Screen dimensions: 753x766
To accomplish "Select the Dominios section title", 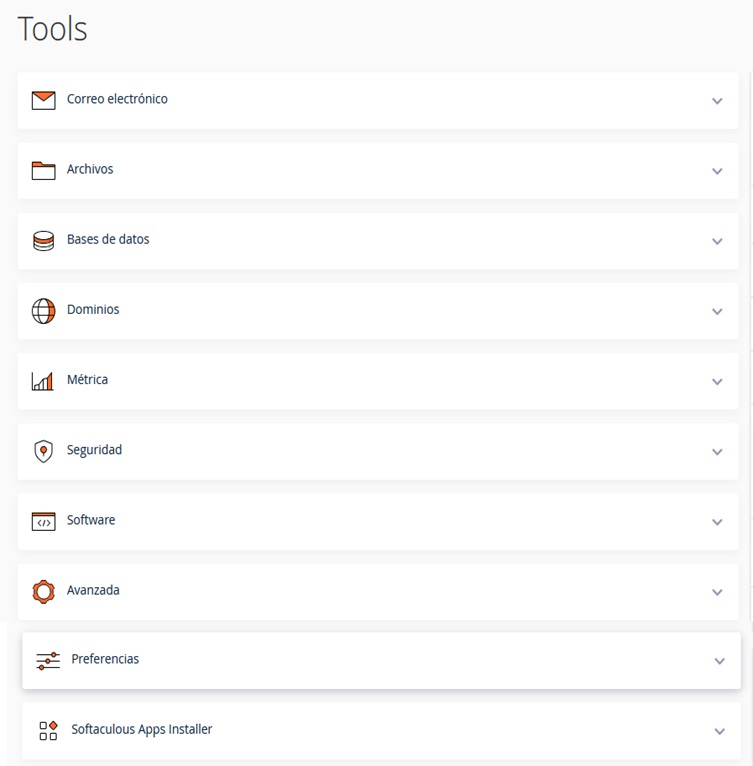I will [93, 309].
